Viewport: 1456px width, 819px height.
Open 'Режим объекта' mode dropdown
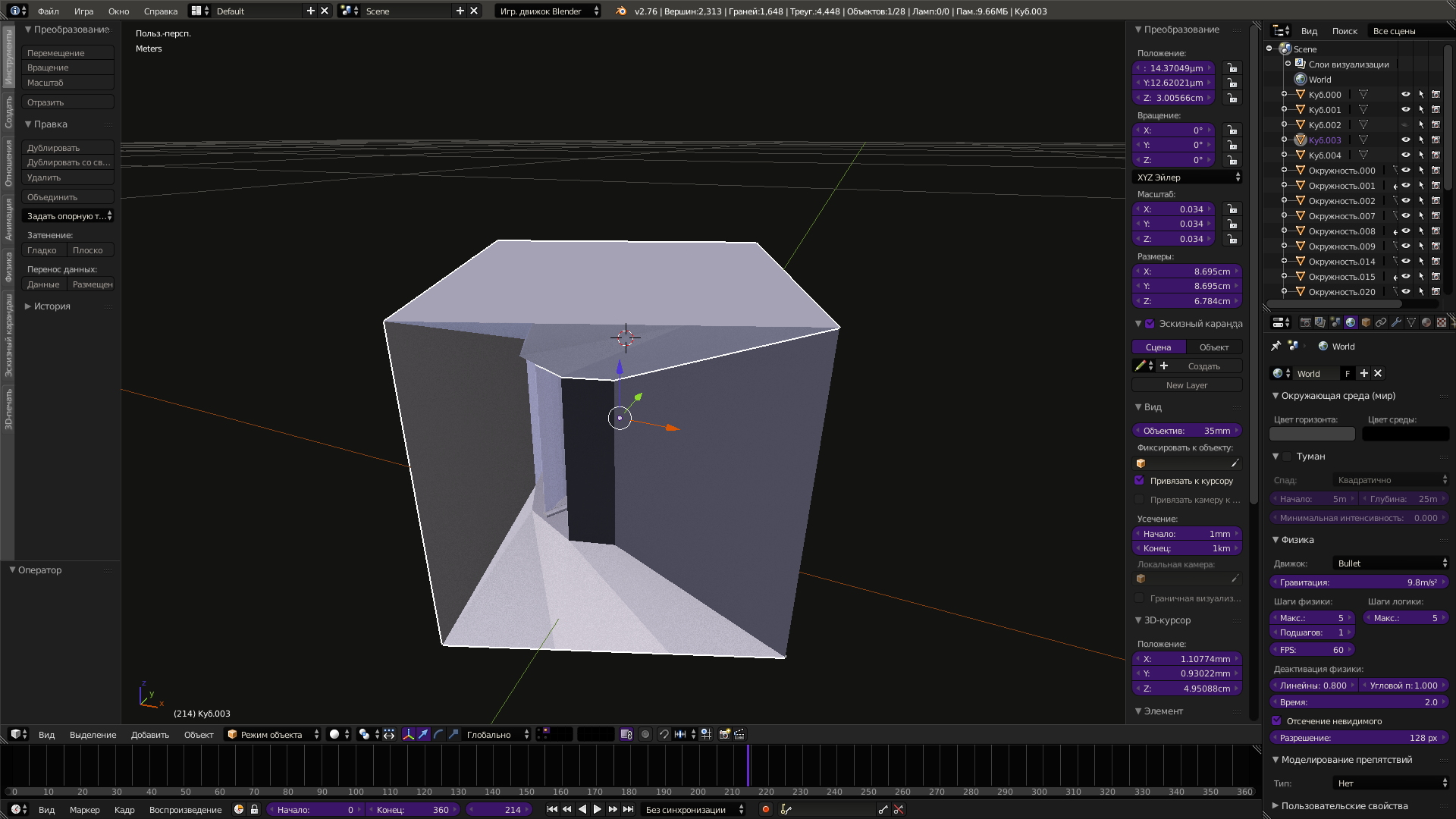tap(272, 734)
